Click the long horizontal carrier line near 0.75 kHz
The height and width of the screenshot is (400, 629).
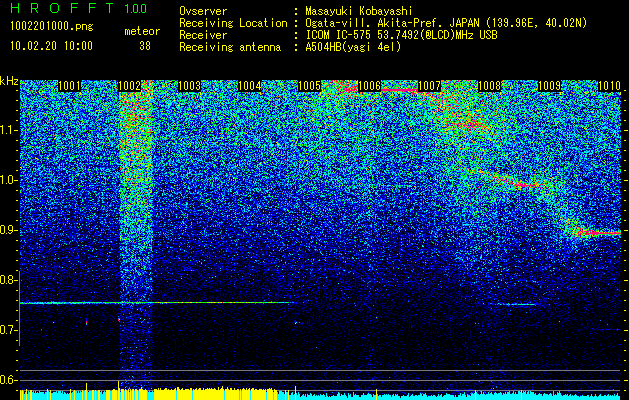156,303
